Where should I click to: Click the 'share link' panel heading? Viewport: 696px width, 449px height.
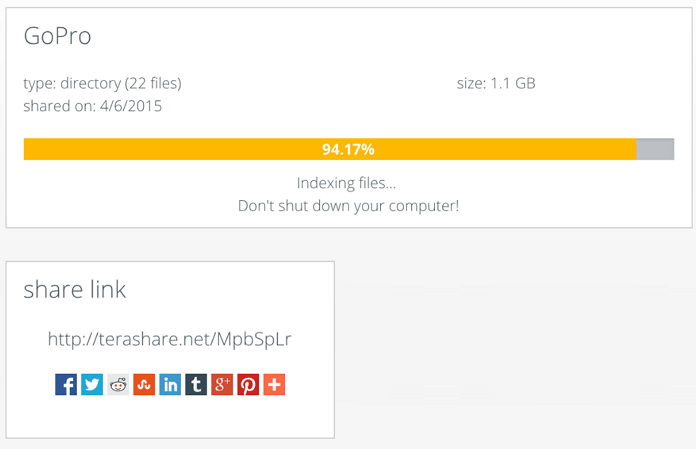[75, 289]
